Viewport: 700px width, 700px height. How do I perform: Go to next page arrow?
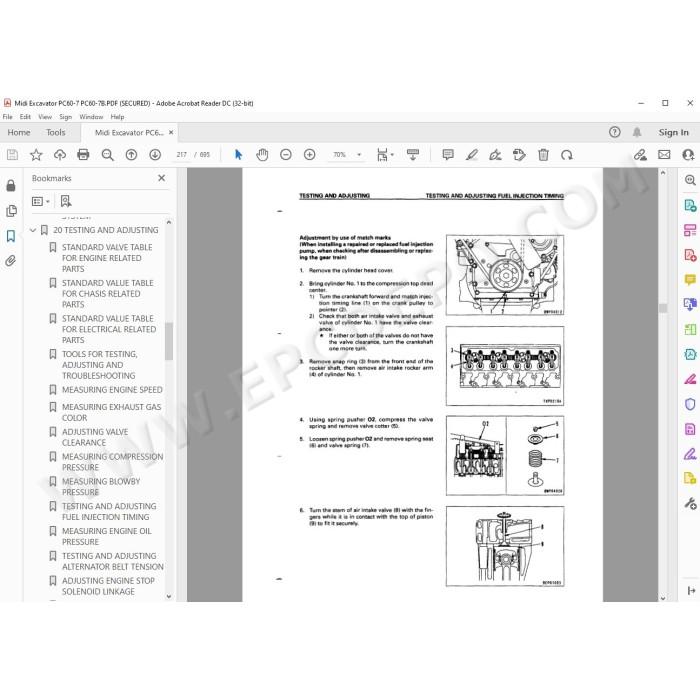[x=155, y=155]
